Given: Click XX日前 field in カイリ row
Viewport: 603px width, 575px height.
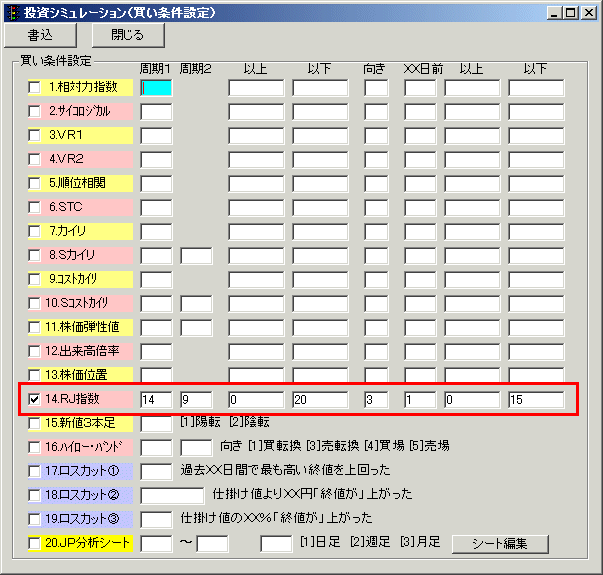Looking at the screenshot, I should pyautogui.click(x=420, y=232).
